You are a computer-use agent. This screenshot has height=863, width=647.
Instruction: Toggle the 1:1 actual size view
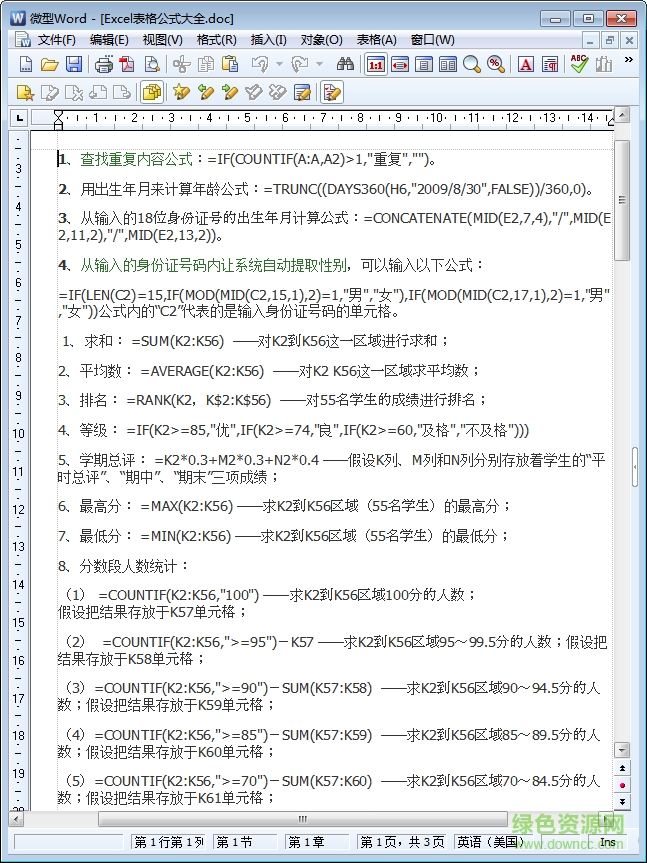[376, 64]
